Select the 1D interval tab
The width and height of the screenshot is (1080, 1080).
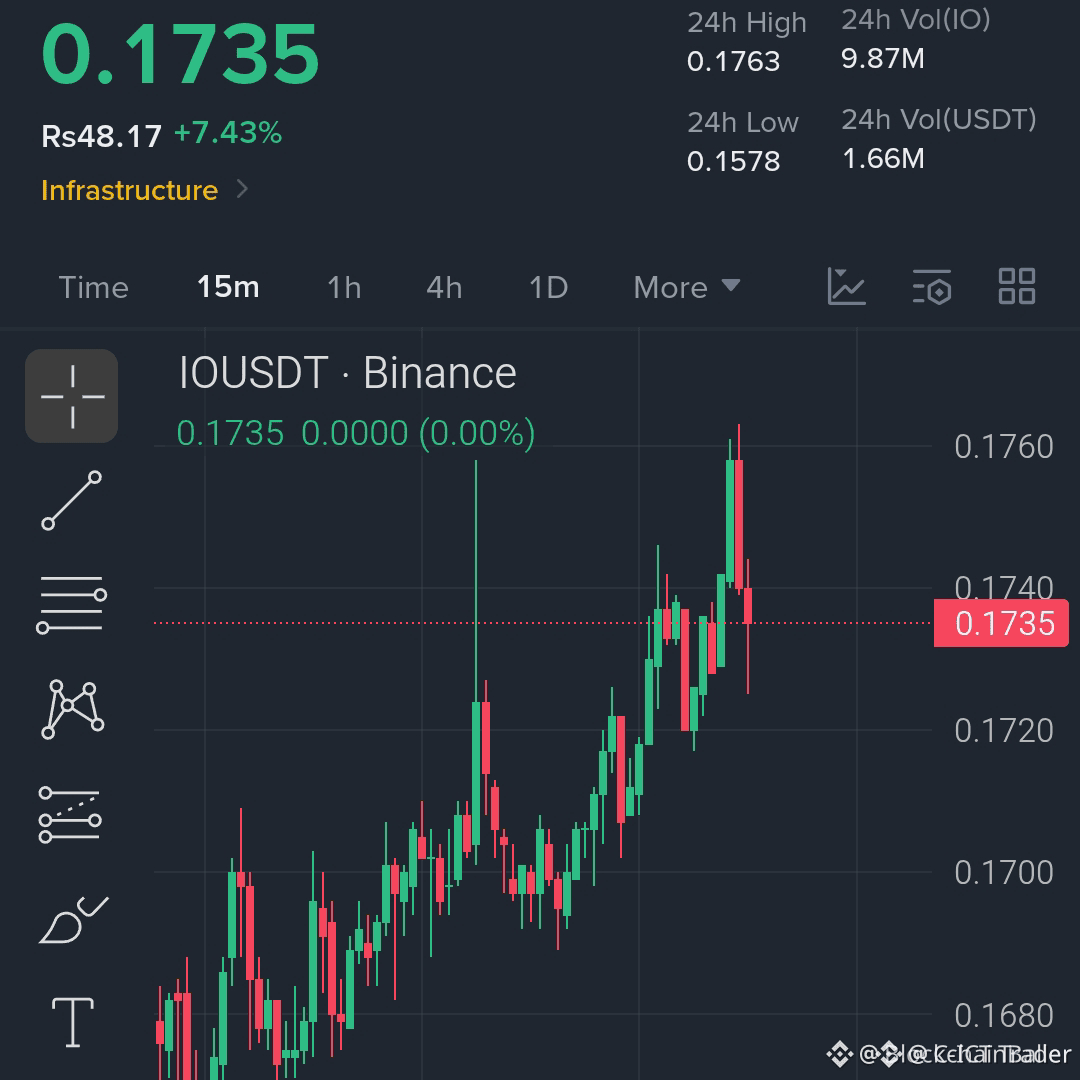coord(548,287)
